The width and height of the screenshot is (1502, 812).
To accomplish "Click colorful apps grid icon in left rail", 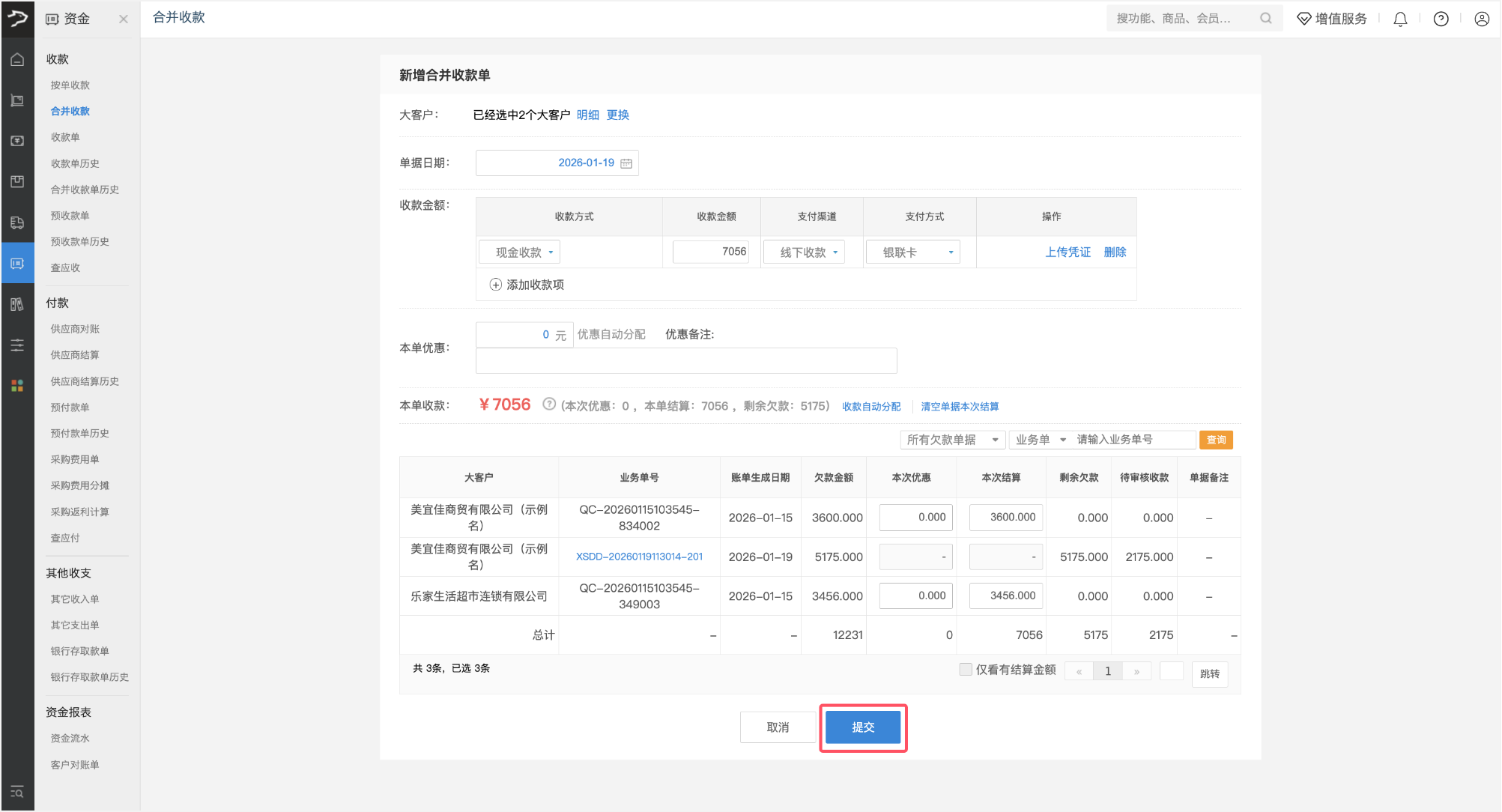I will 17,385.
